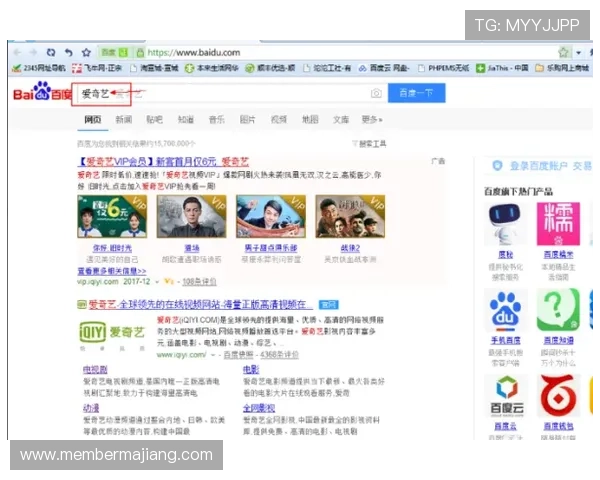
Task: Open the 2345网址导航 bookmark
Action: (39, 68)
